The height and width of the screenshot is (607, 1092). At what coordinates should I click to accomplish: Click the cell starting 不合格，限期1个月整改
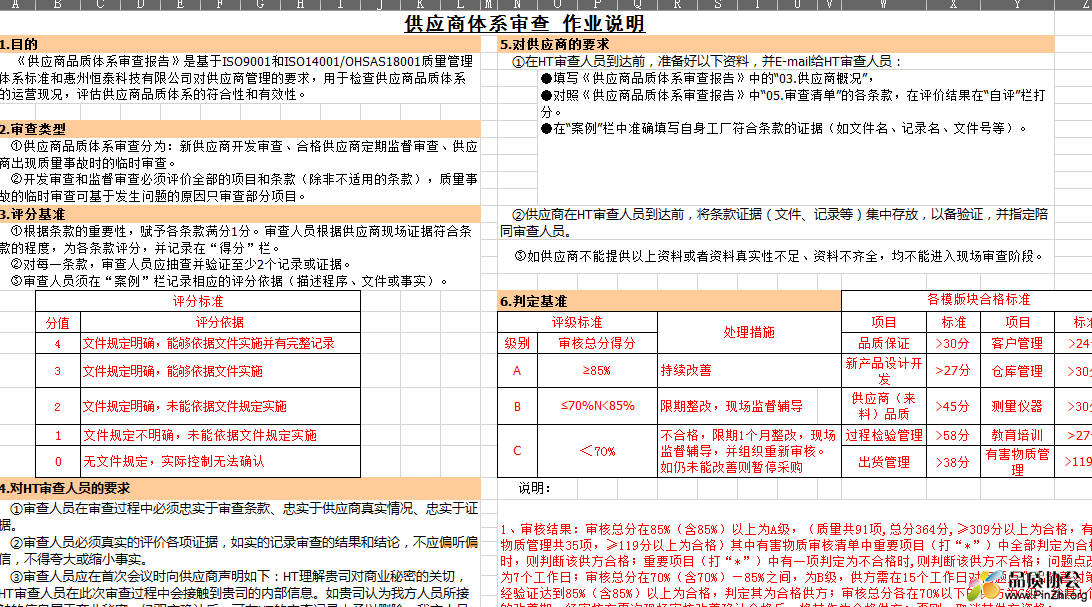point(749,451)
